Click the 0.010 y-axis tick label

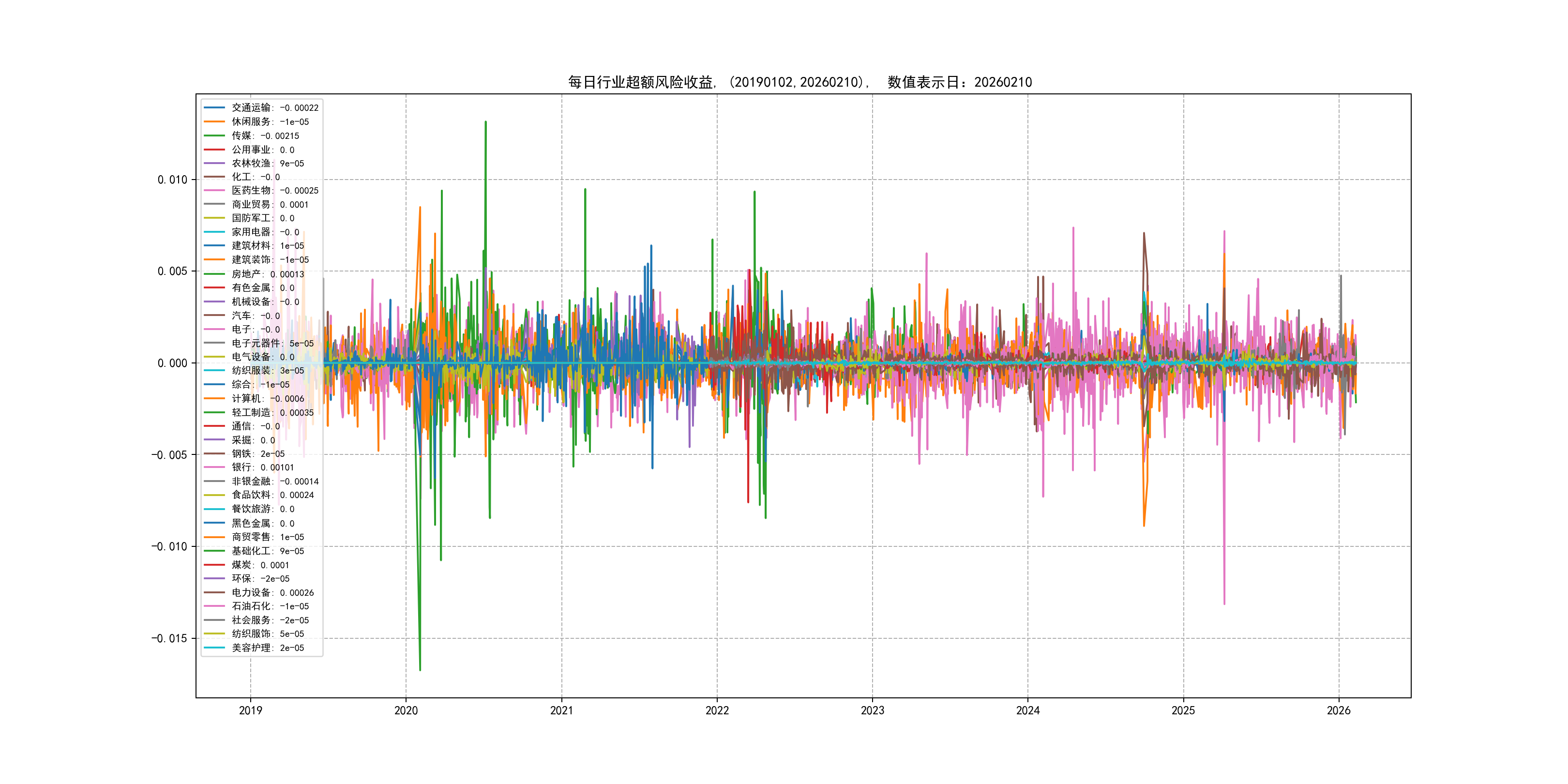(172, 180)
